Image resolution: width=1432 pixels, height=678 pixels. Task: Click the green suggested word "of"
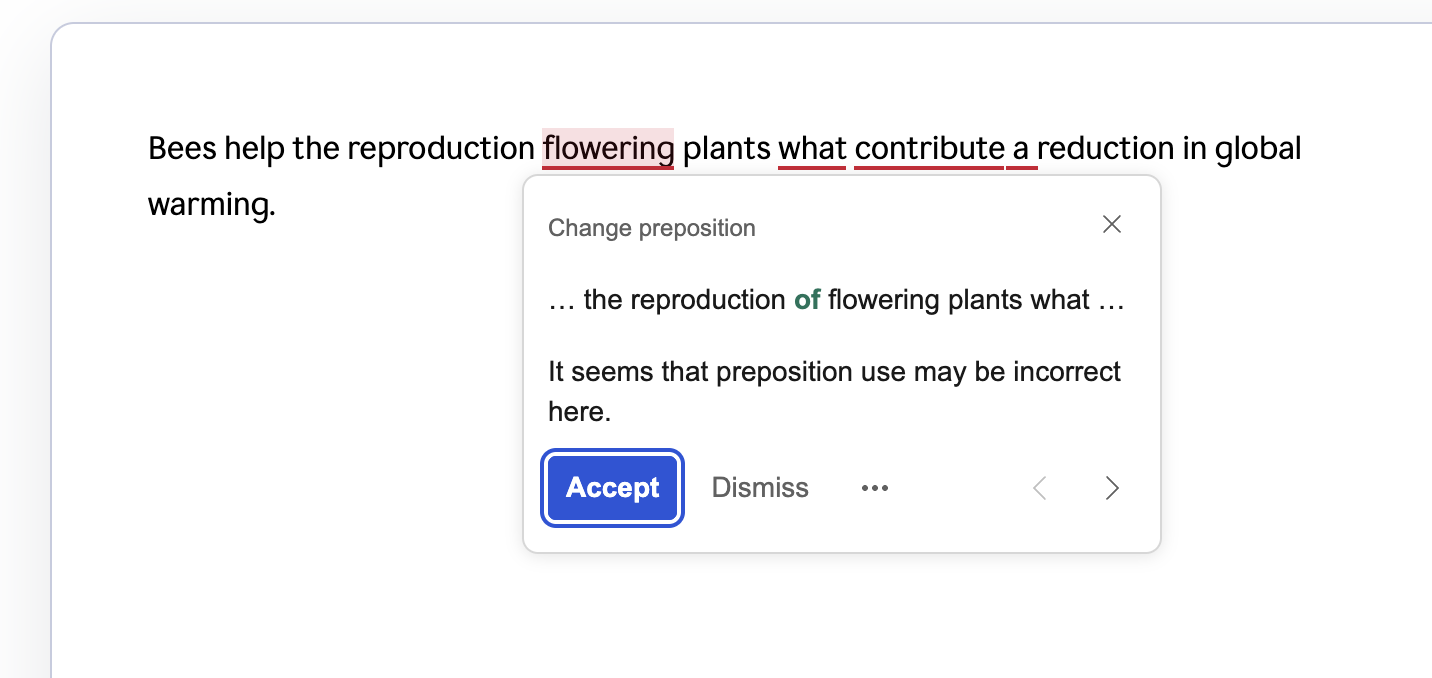807,300
